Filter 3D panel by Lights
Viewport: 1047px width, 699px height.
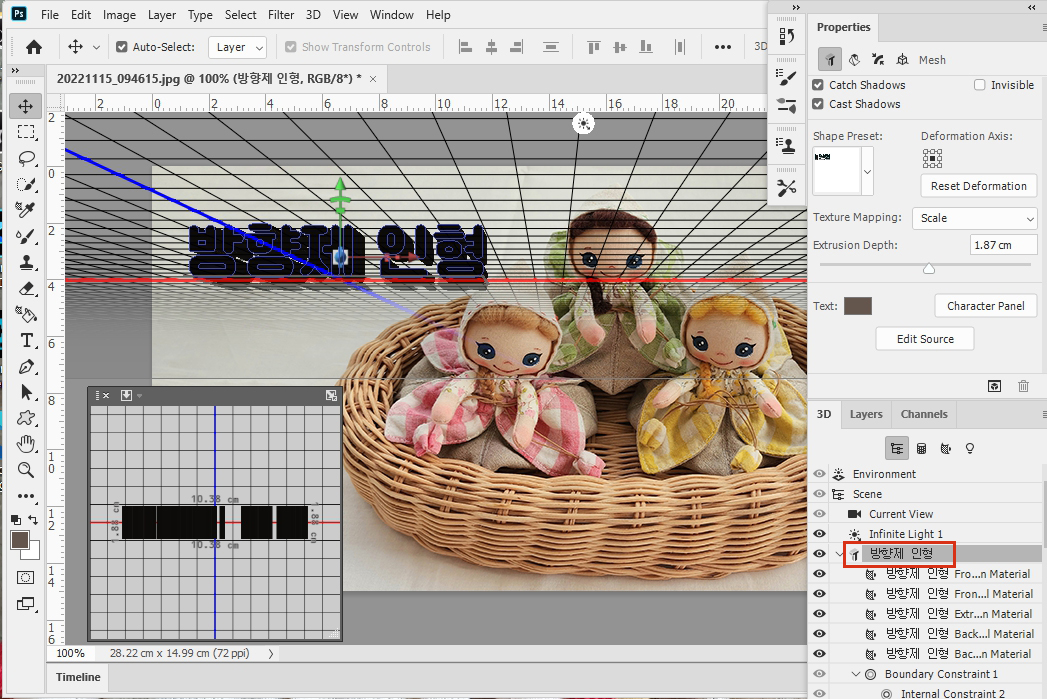[x=970, y=449]
